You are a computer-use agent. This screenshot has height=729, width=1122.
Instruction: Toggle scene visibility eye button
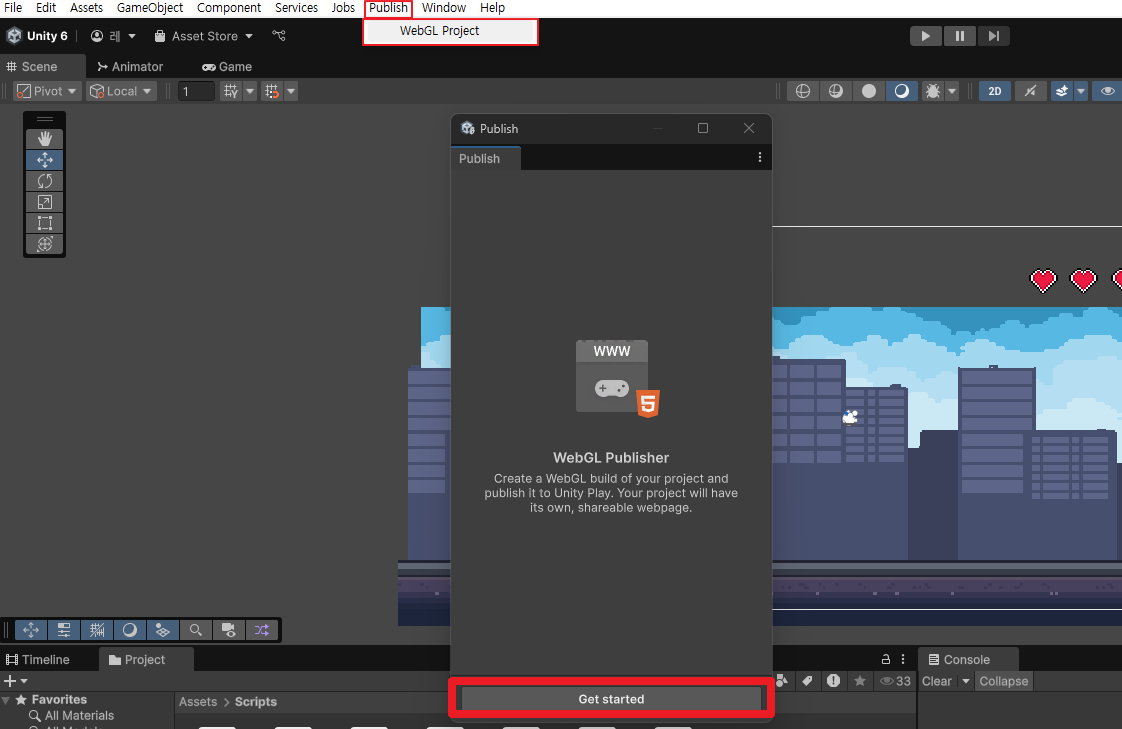[x=1107, y=91]
